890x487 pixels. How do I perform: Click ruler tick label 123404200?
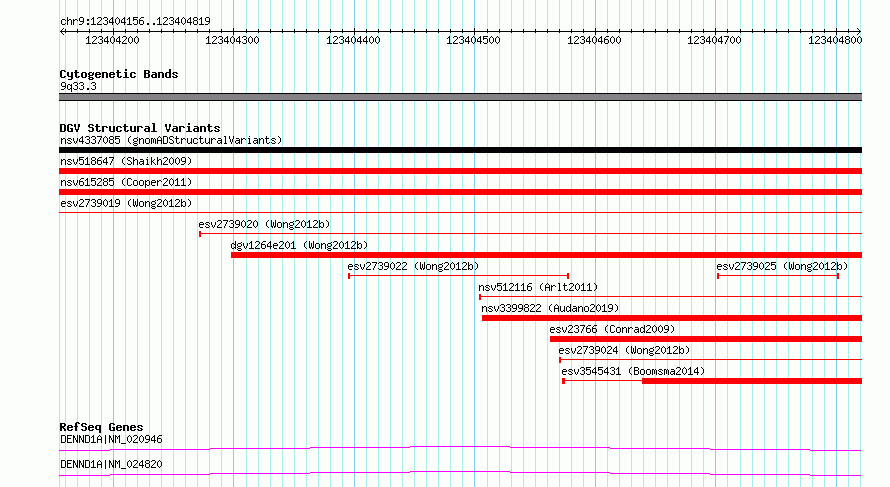click(112, 40)
